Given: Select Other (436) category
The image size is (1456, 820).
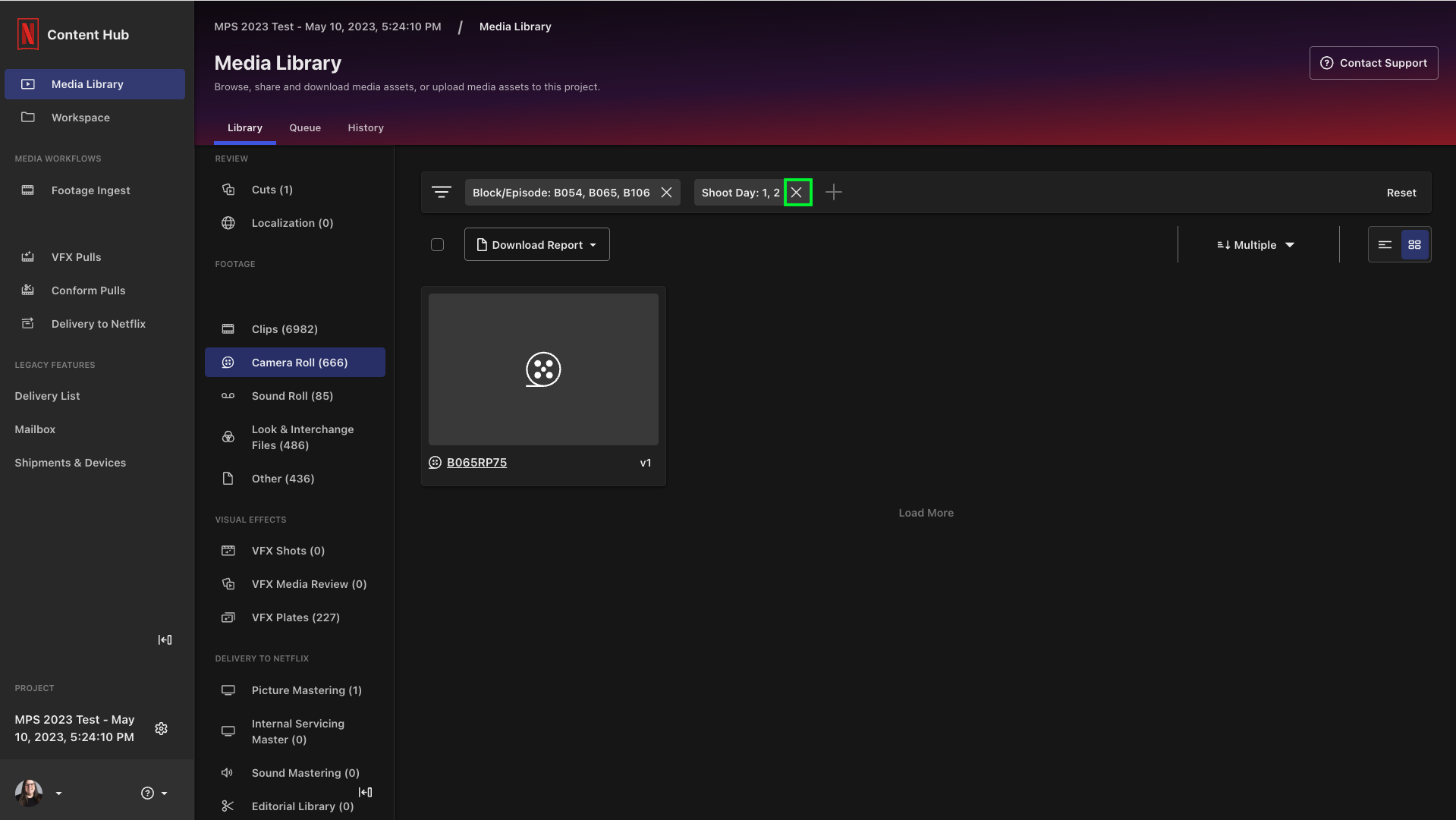Looking at the screenshot, I should (295, 479).
